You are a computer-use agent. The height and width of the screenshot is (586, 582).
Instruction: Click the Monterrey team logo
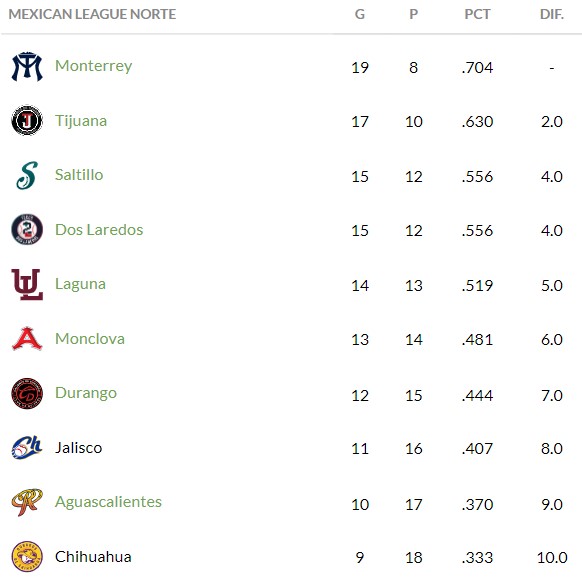tap(27, 67)
